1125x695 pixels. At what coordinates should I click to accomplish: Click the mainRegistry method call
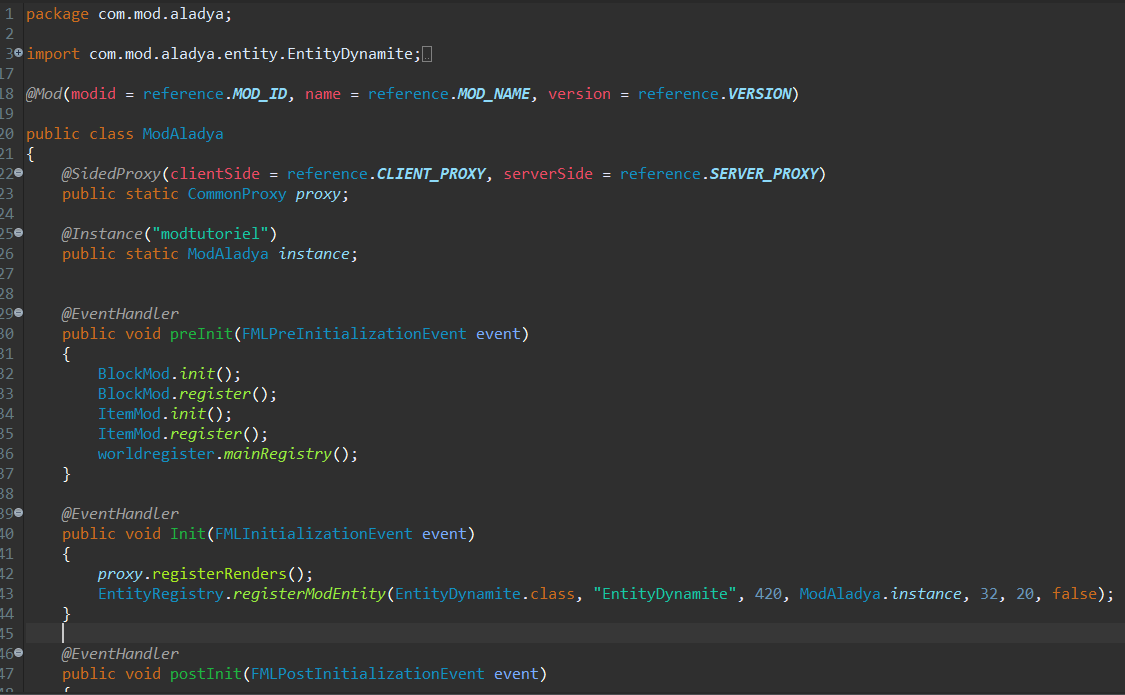pyautogui.click(x=276, y=454)
